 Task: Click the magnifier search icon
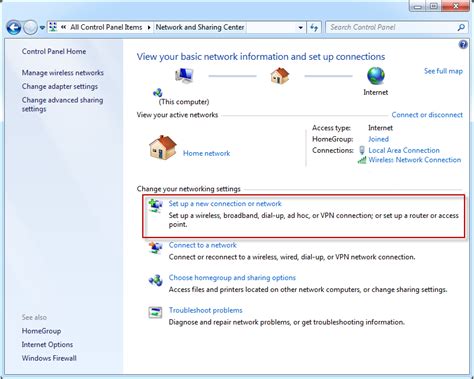(461, 27)
